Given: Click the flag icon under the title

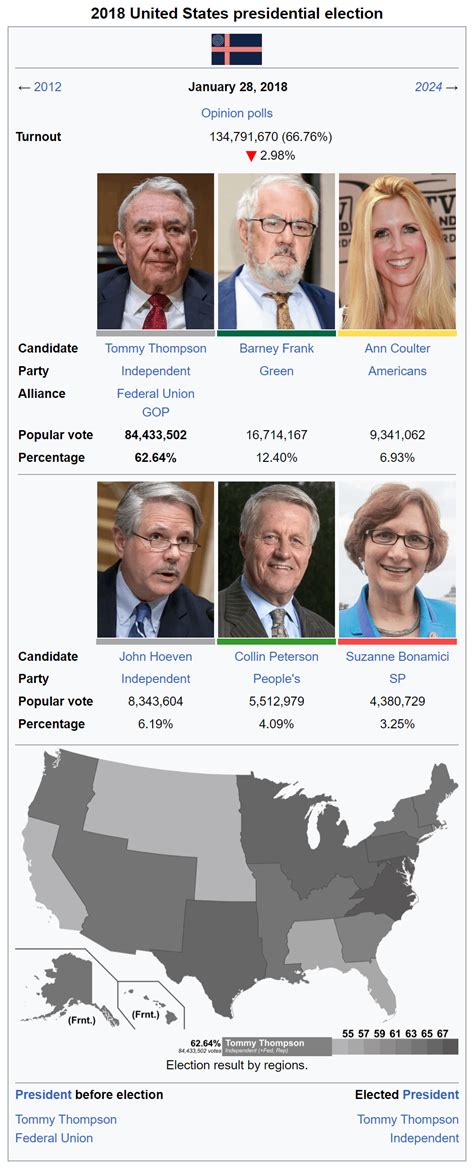Looking at the screenshot, I should (x=236, y=49).
